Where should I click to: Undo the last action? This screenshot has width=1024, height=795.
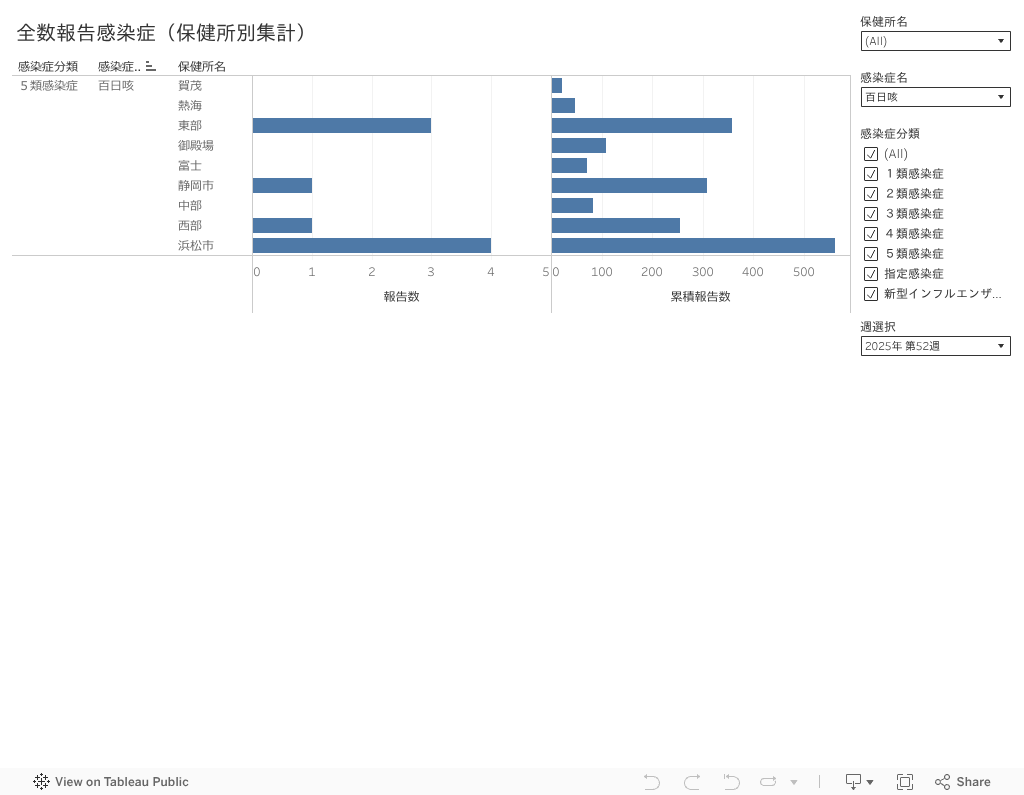(652, 782)
